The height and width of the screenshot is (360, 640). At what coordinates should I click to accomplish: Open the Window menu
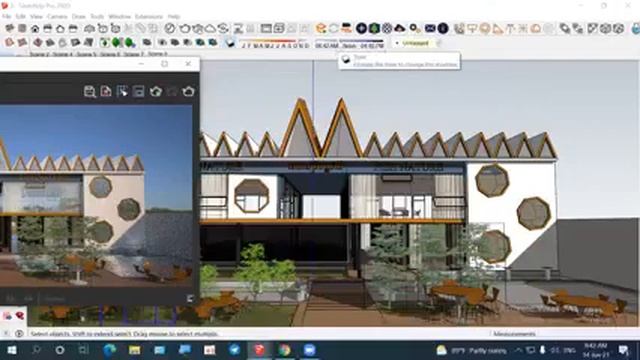tap(119, 16)
